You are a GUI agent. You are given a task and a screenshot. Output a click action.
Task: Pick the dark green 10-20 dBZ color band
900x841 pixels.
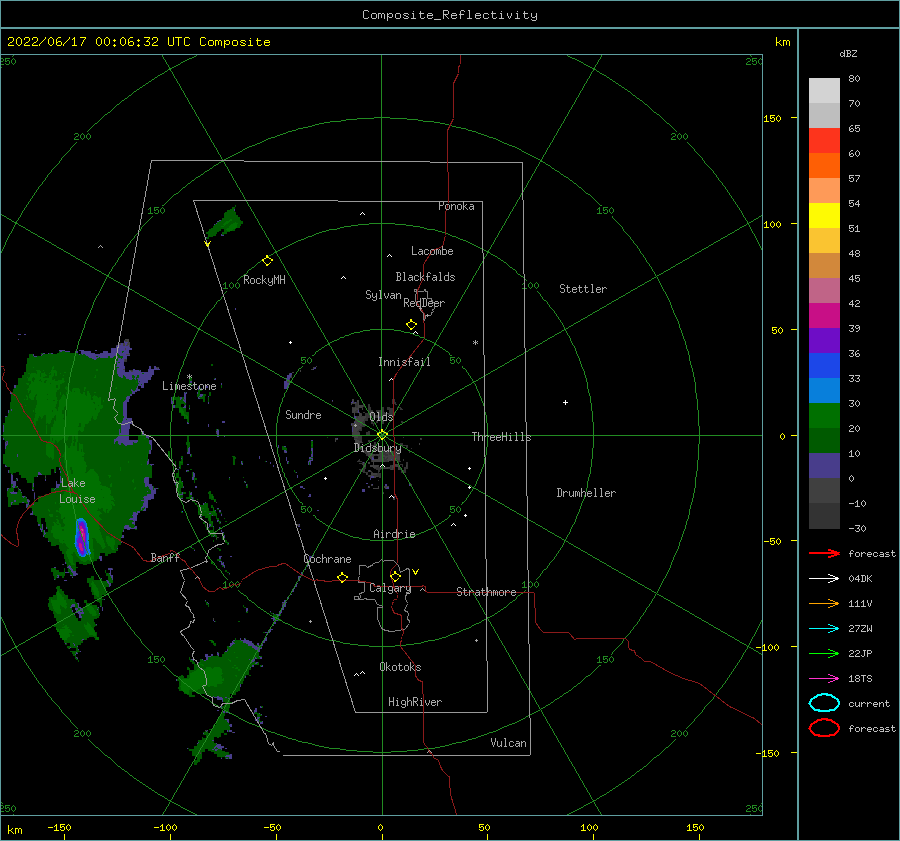(824, 441)
